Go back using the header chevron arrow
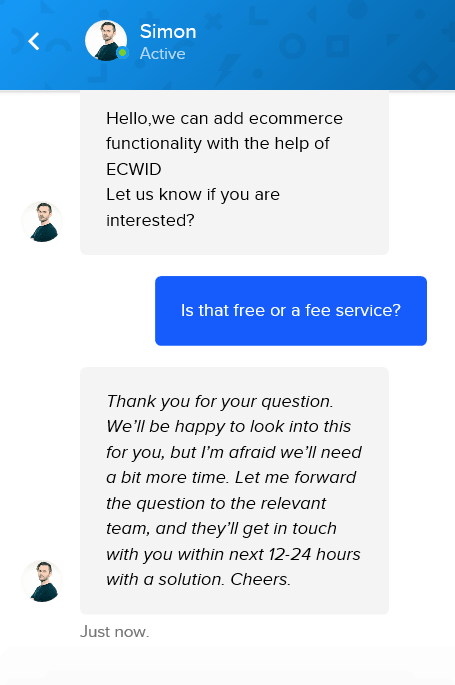This screenshot has width=455, height=685. pyautogui.click(x=34, y=42)
